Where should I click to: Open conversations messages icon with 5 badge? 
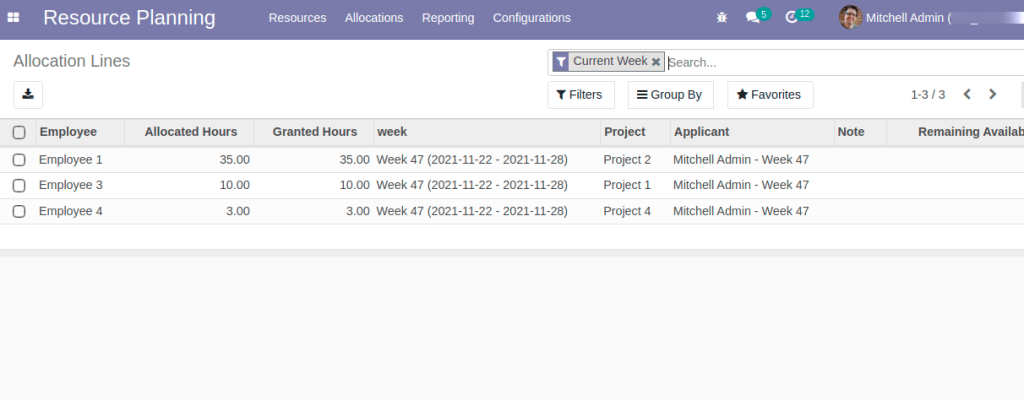(758, 16)
